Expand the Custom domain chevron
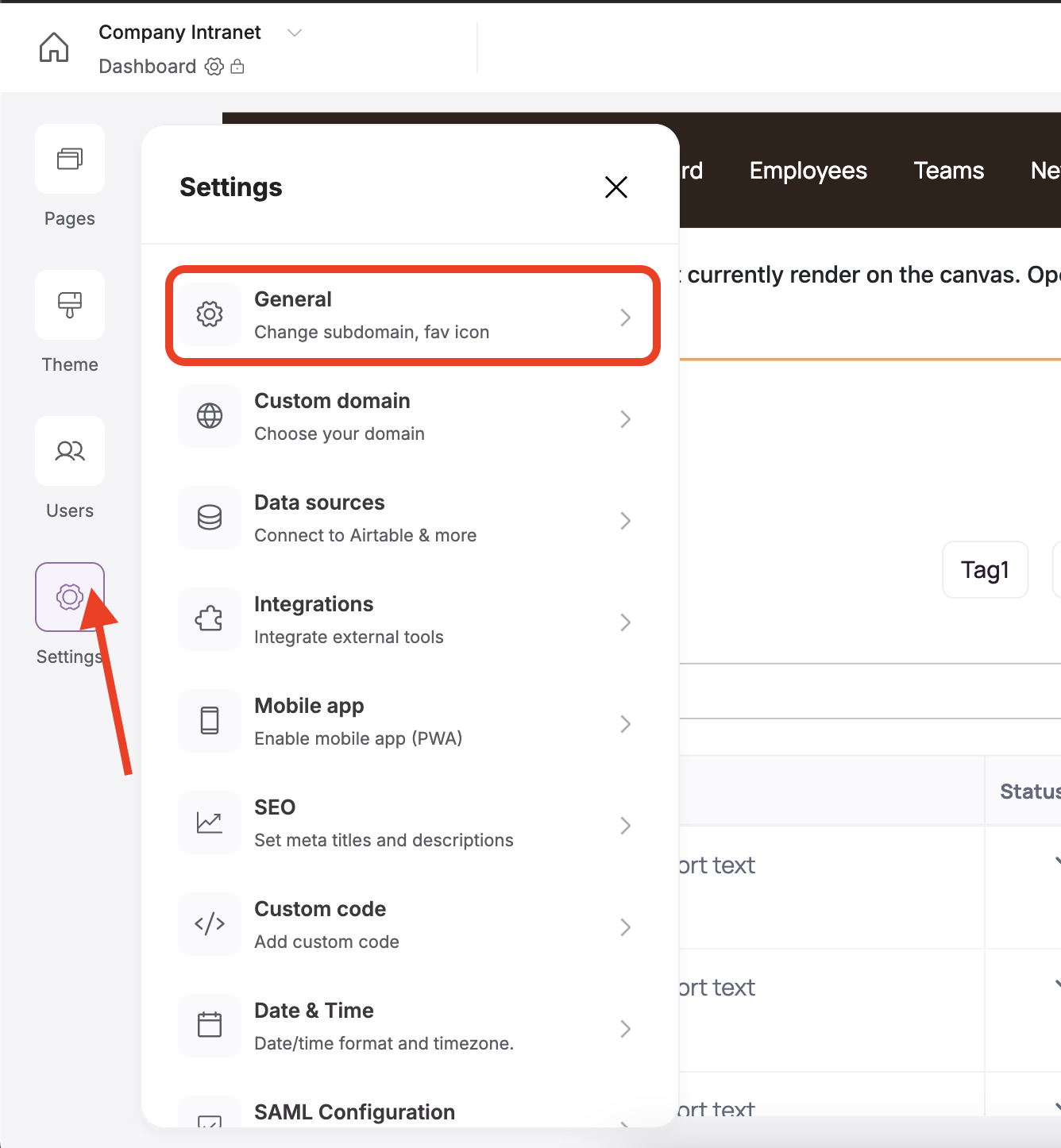 [626, 419]
